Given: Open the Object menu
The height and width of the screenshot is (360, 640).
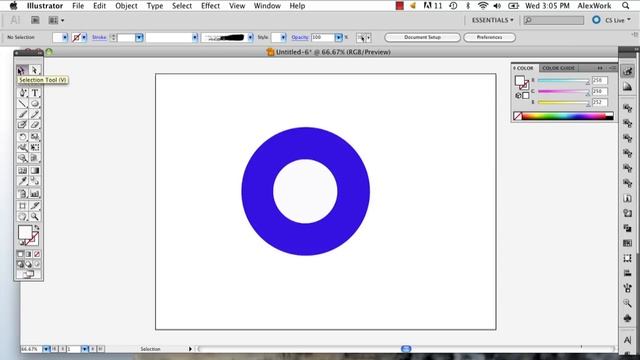Looking at the screenshot, I should (126, 6).
